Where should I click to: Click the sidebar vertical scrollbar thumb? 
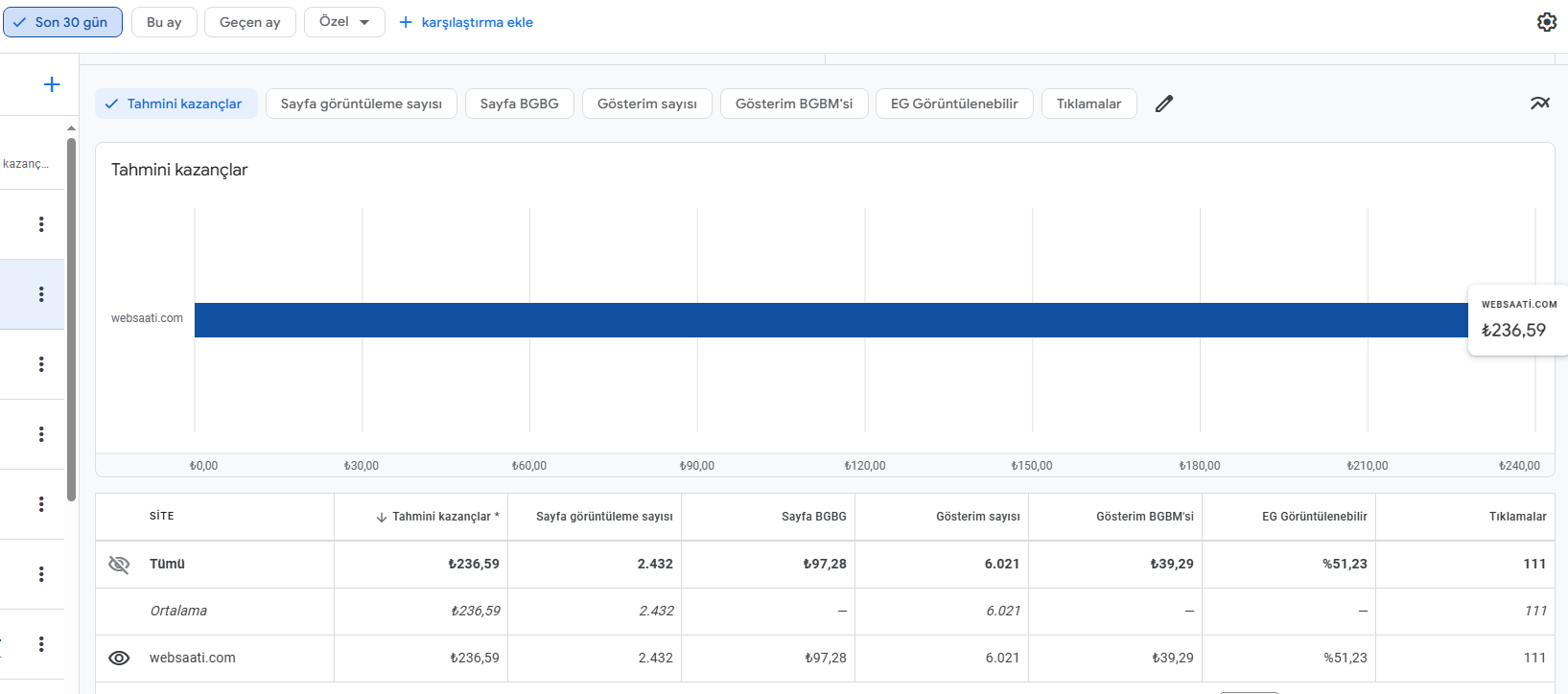pyautogui.click(x=71, y=319)
